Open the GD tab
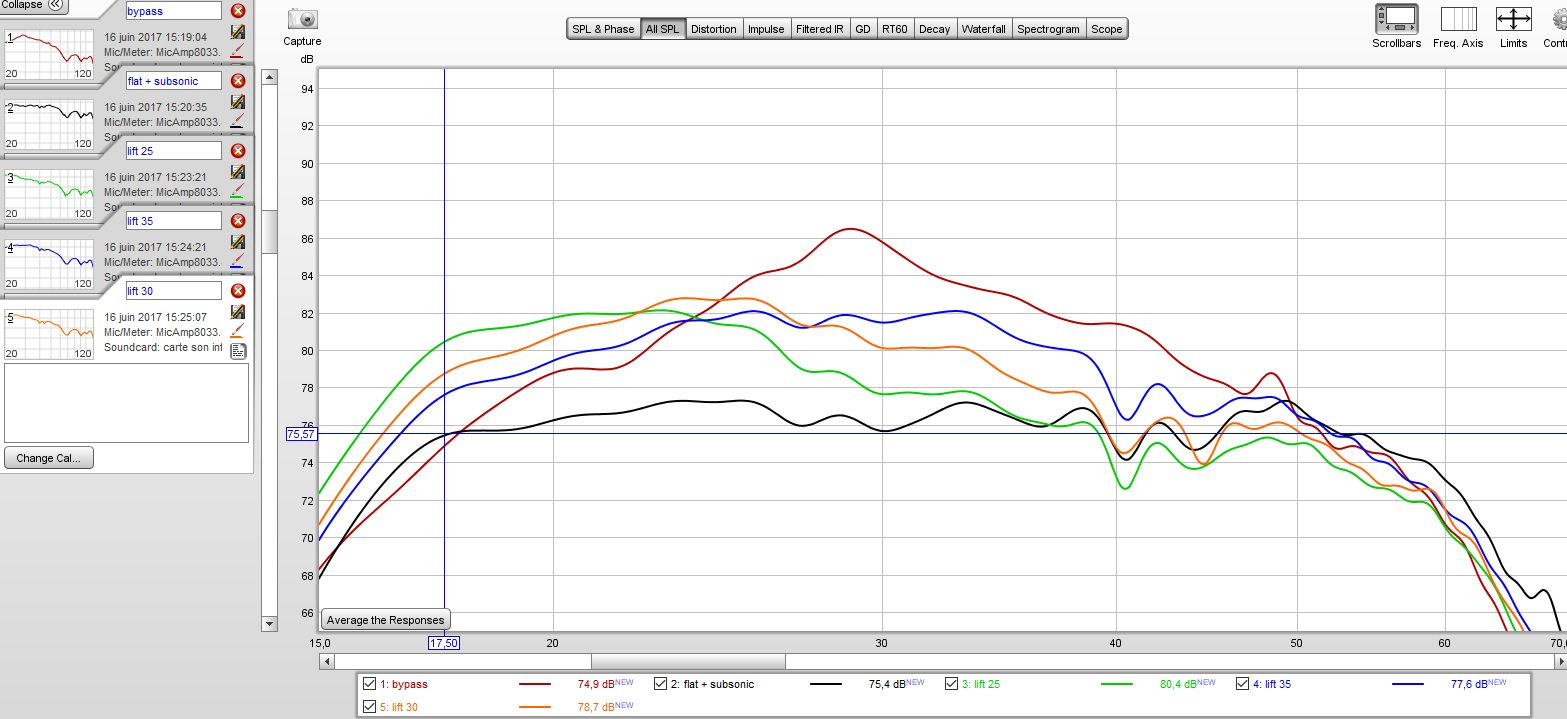Image resolution: width=1567 pixels, height=719 pixels. click(x=863, y=29)
